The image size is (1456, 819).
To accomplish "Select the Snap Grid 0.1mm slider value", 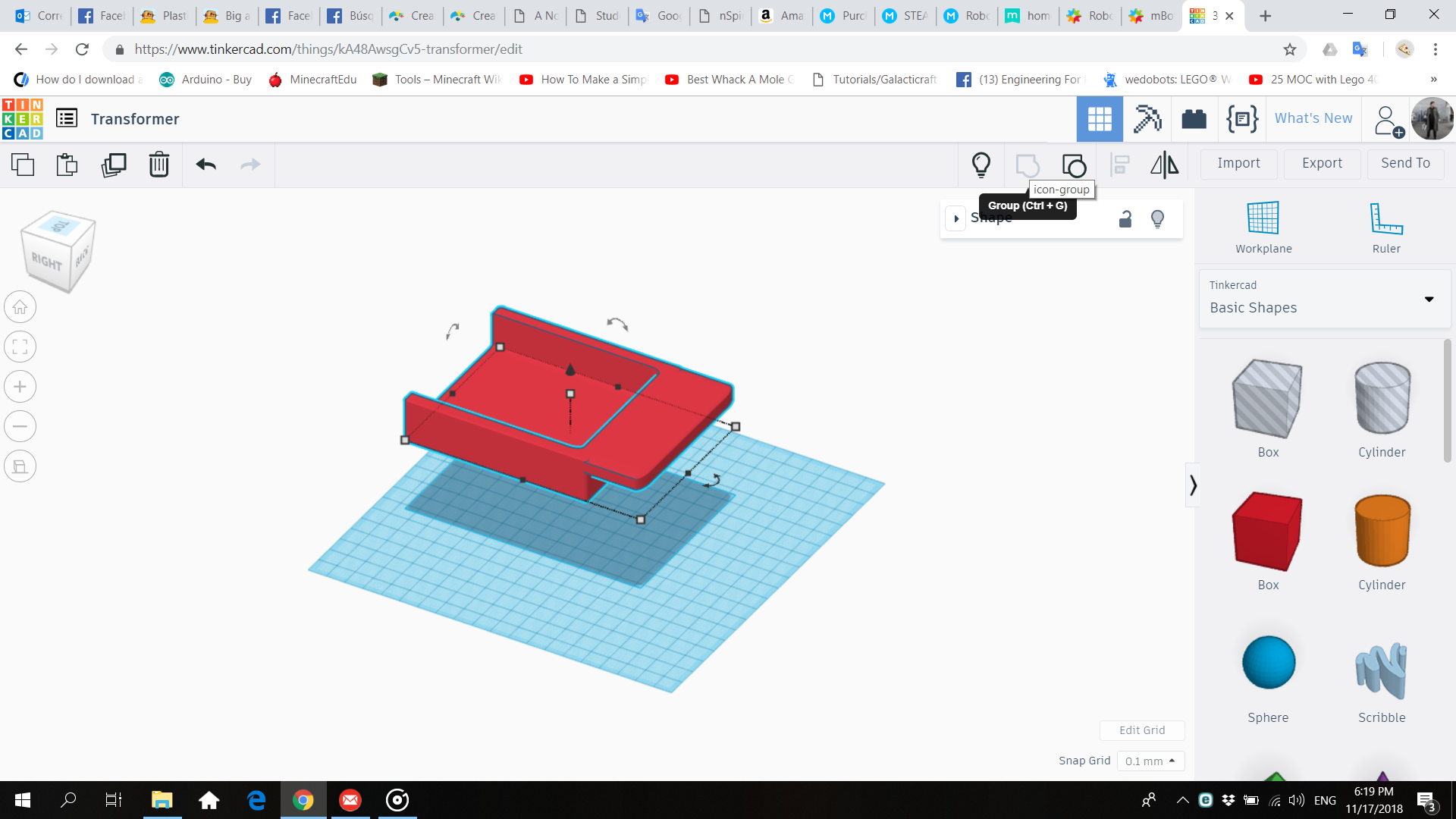I will point(1148,760).
